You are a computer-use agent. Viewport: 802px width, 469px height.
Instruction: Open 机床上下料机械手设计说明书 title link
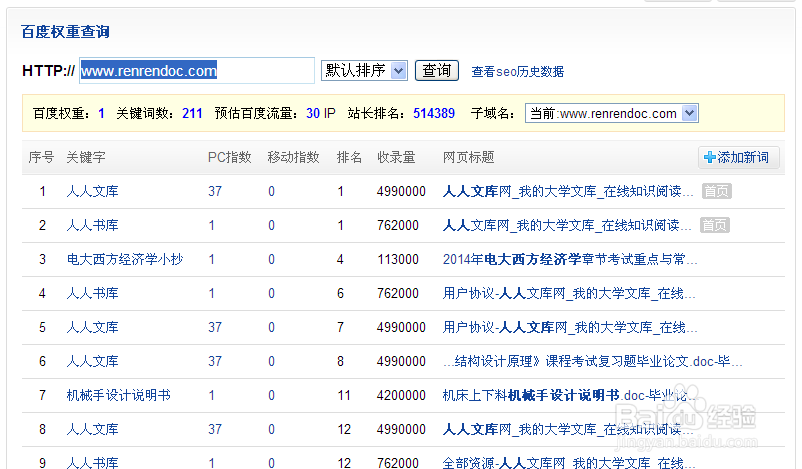pos(570,395)
